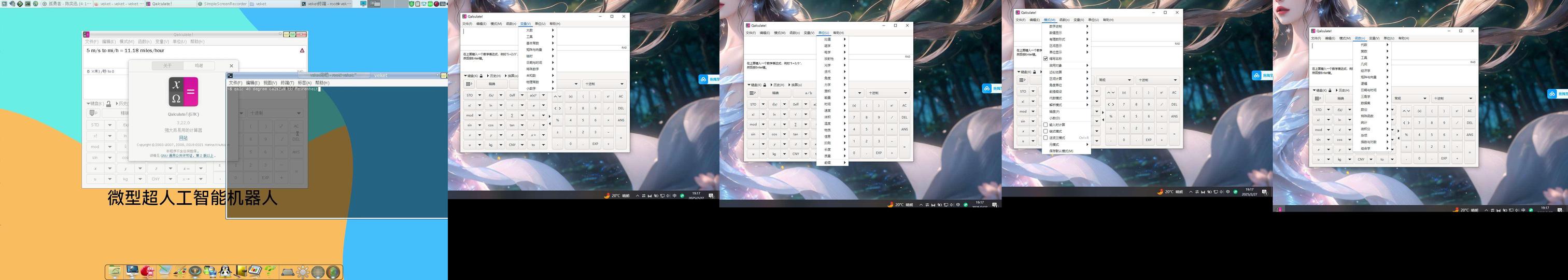Image resolution: width=1568 pixels, height=280 pixels.
Task: Click EXP in the 函数-menu window
Action: (x=1444, y=158)
